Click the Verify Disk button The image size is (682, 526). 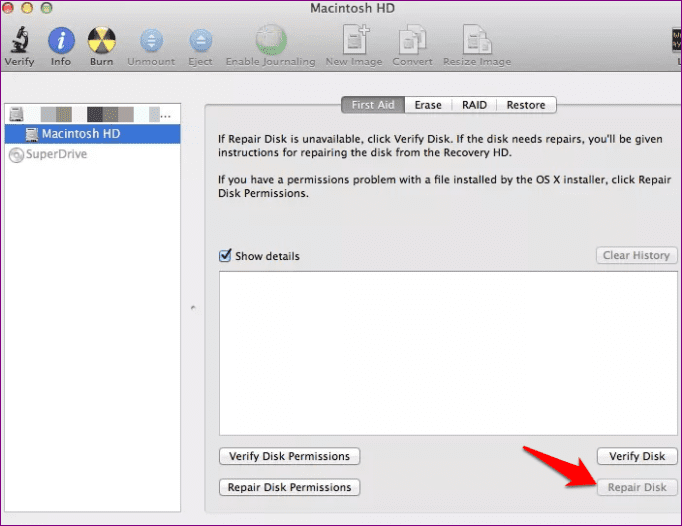(637, 456)
